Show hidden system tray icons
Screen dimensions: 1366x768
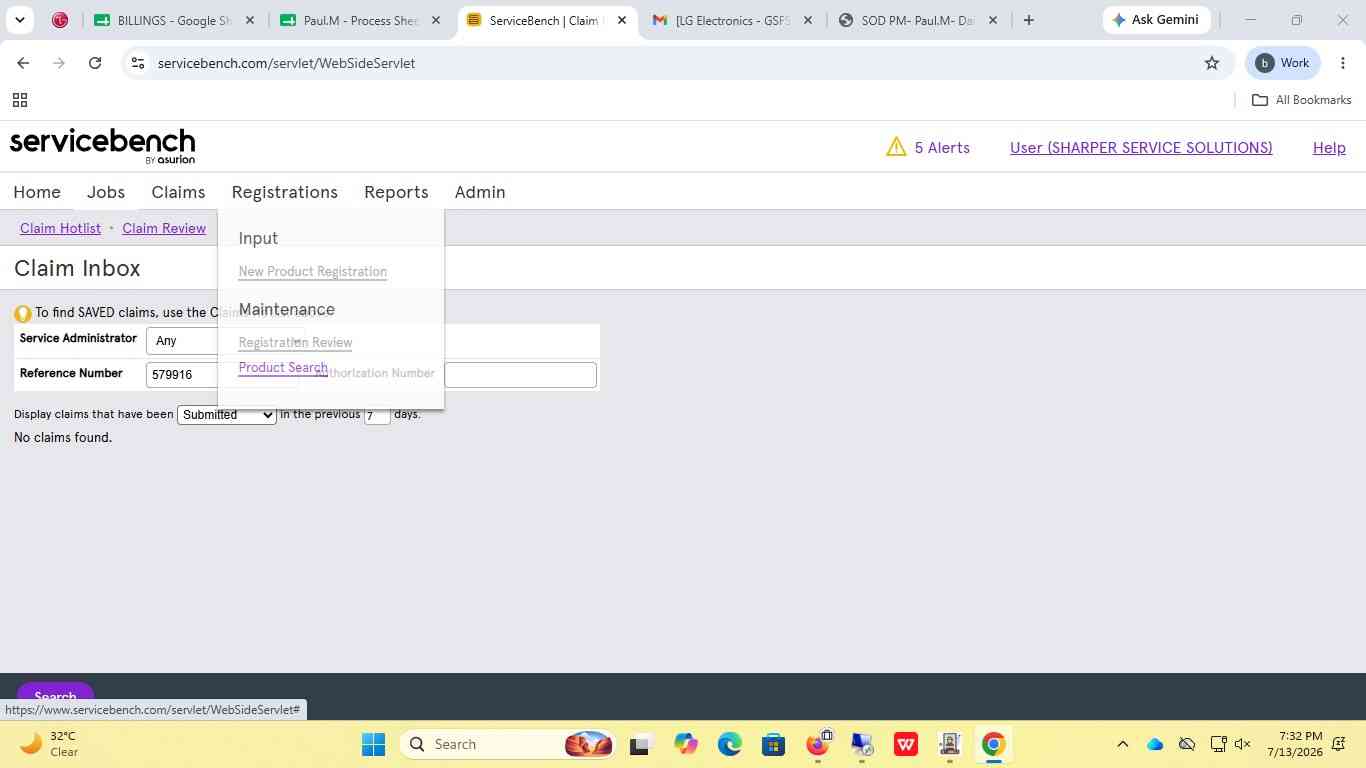(x=1122, y=744)
